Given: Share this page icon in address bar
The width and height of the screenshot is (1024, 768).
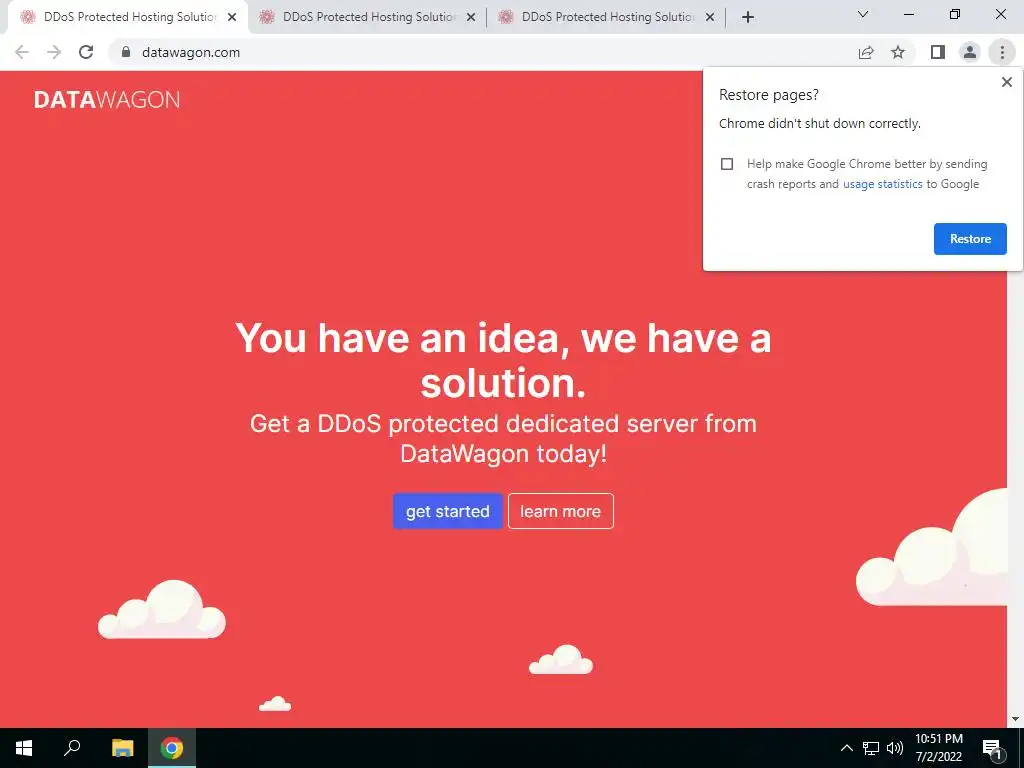Looking at the screenshot, I should (866, 52).
